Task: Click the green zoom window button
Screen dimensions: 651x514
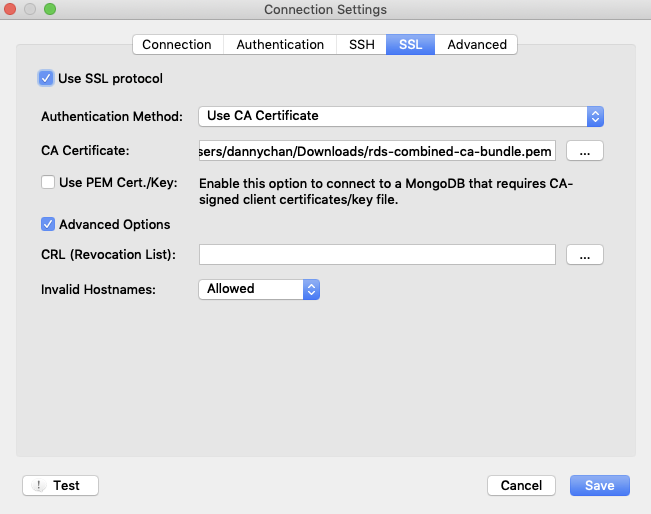Action: pos(50,9)
